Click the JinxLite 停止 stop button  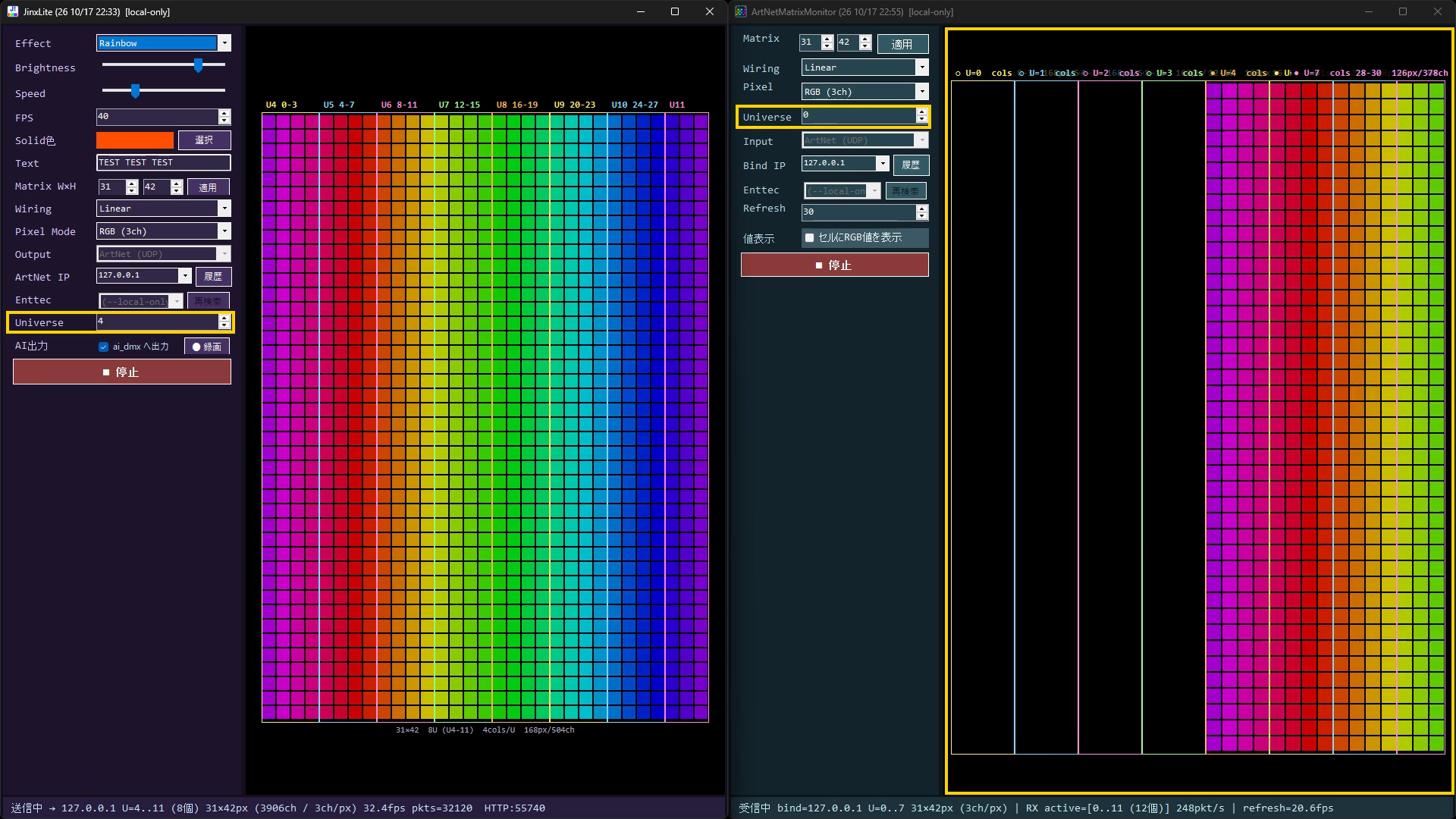tap(122, 372)
